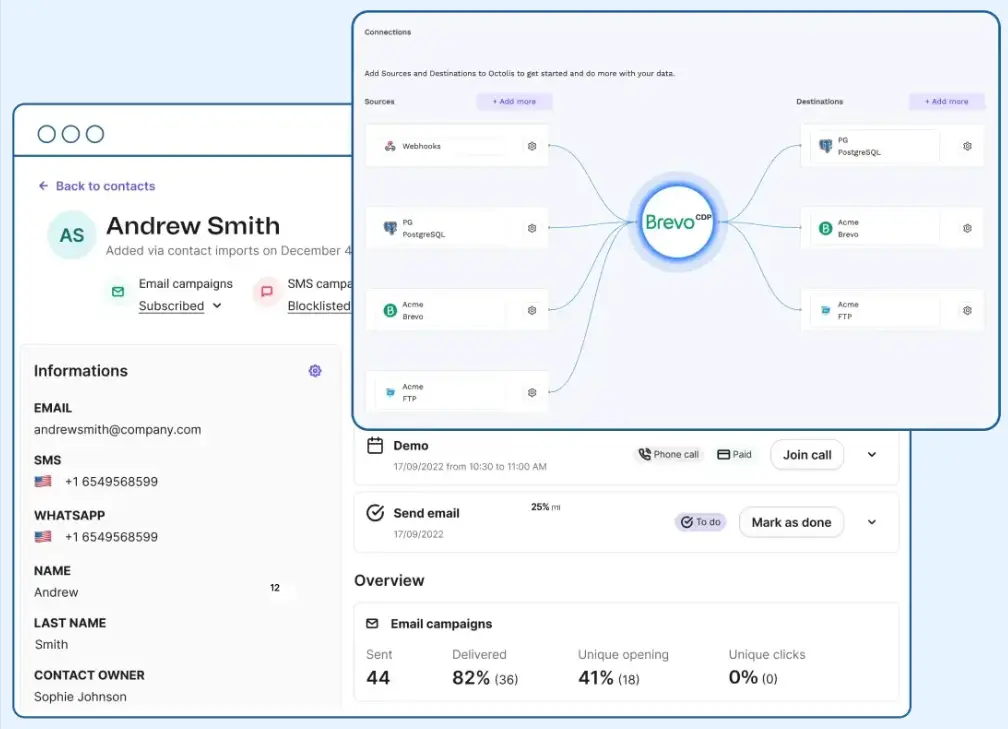Open settings gear for PostgreSQL destination
This screenshot has height=729, width=1008.
967,146
